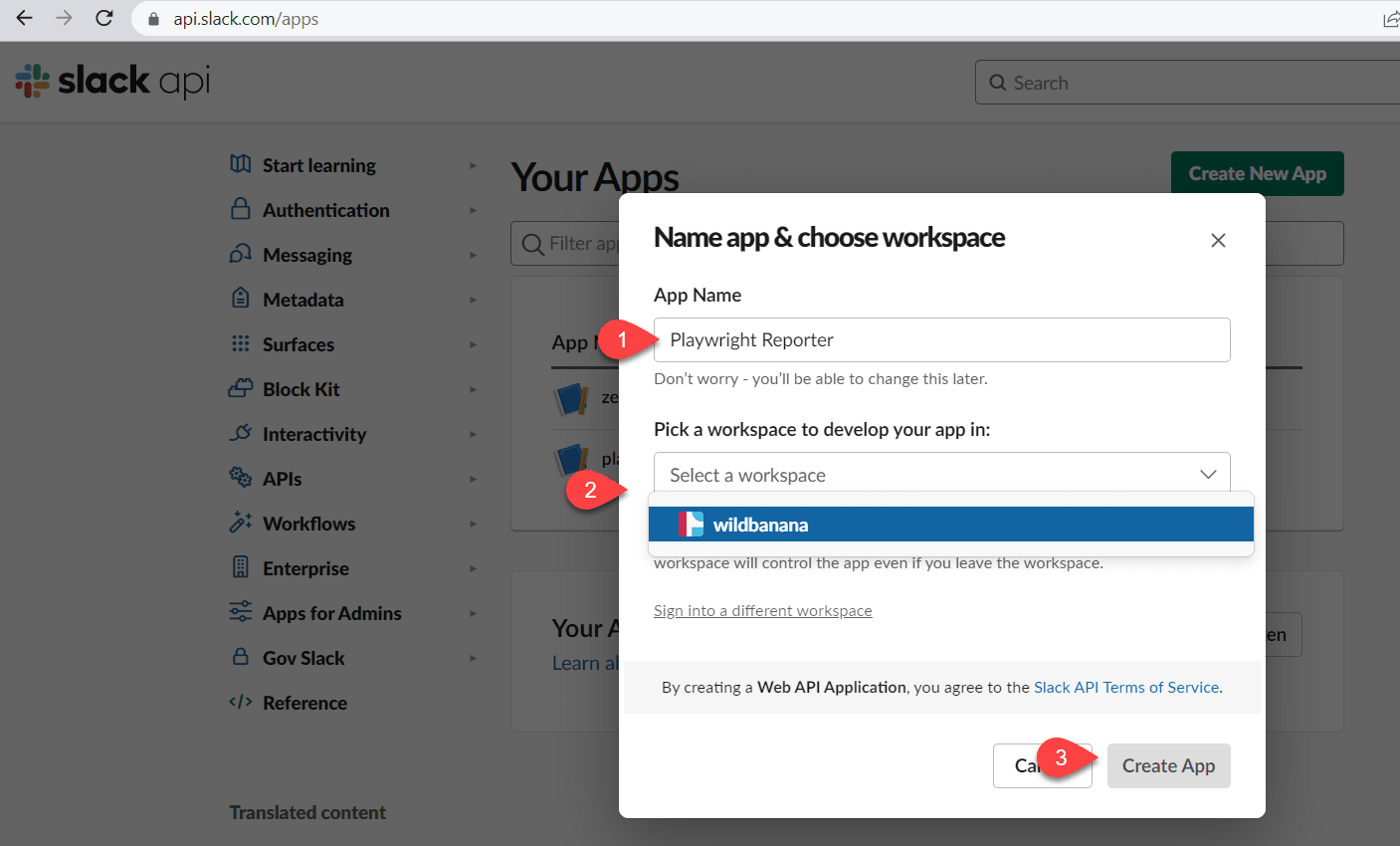Select the APIs icon in the sidebar
Screen dimensions: 1400x846
240,479
